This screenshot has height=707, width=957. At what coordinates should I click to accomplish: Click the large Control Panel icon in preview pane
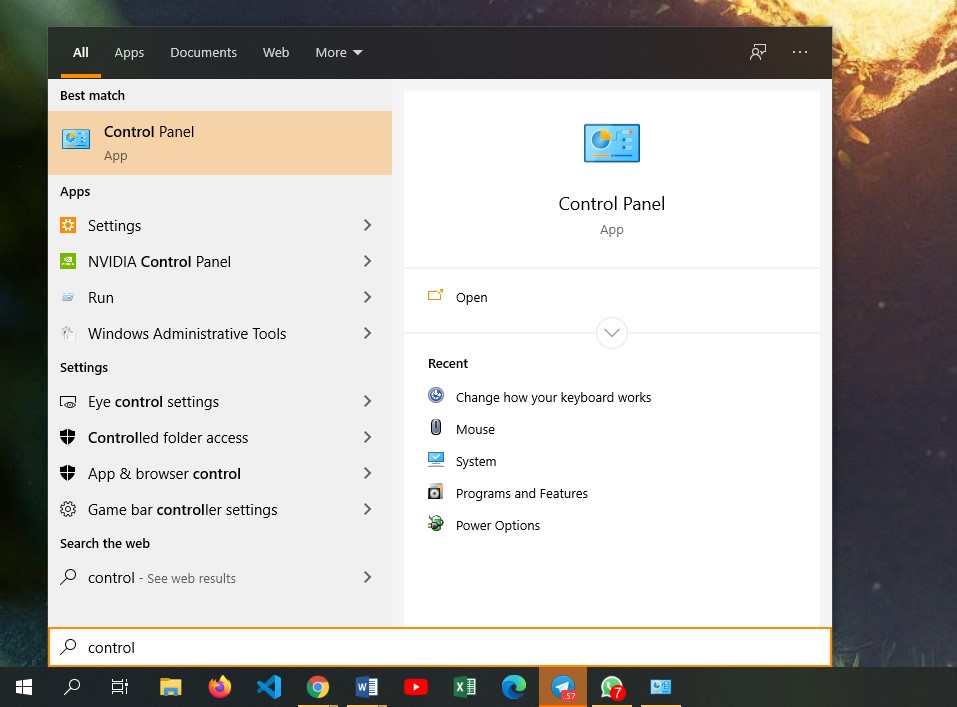coord(612,143)
